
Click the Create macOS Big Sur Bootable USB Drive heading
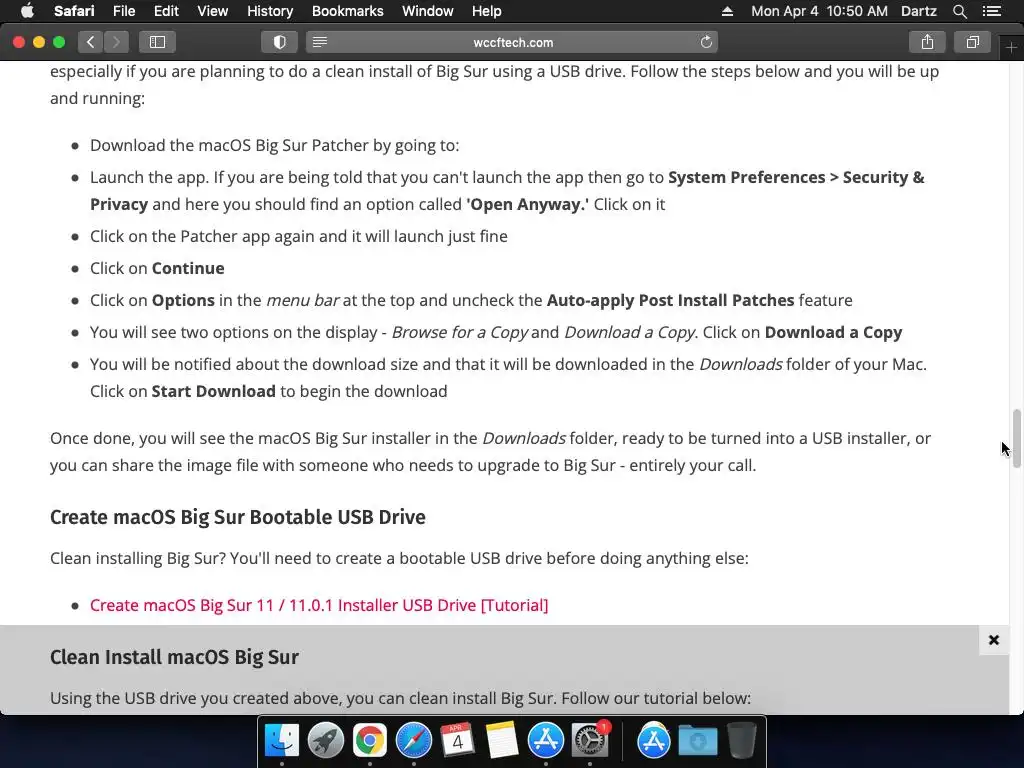point(238,517)
